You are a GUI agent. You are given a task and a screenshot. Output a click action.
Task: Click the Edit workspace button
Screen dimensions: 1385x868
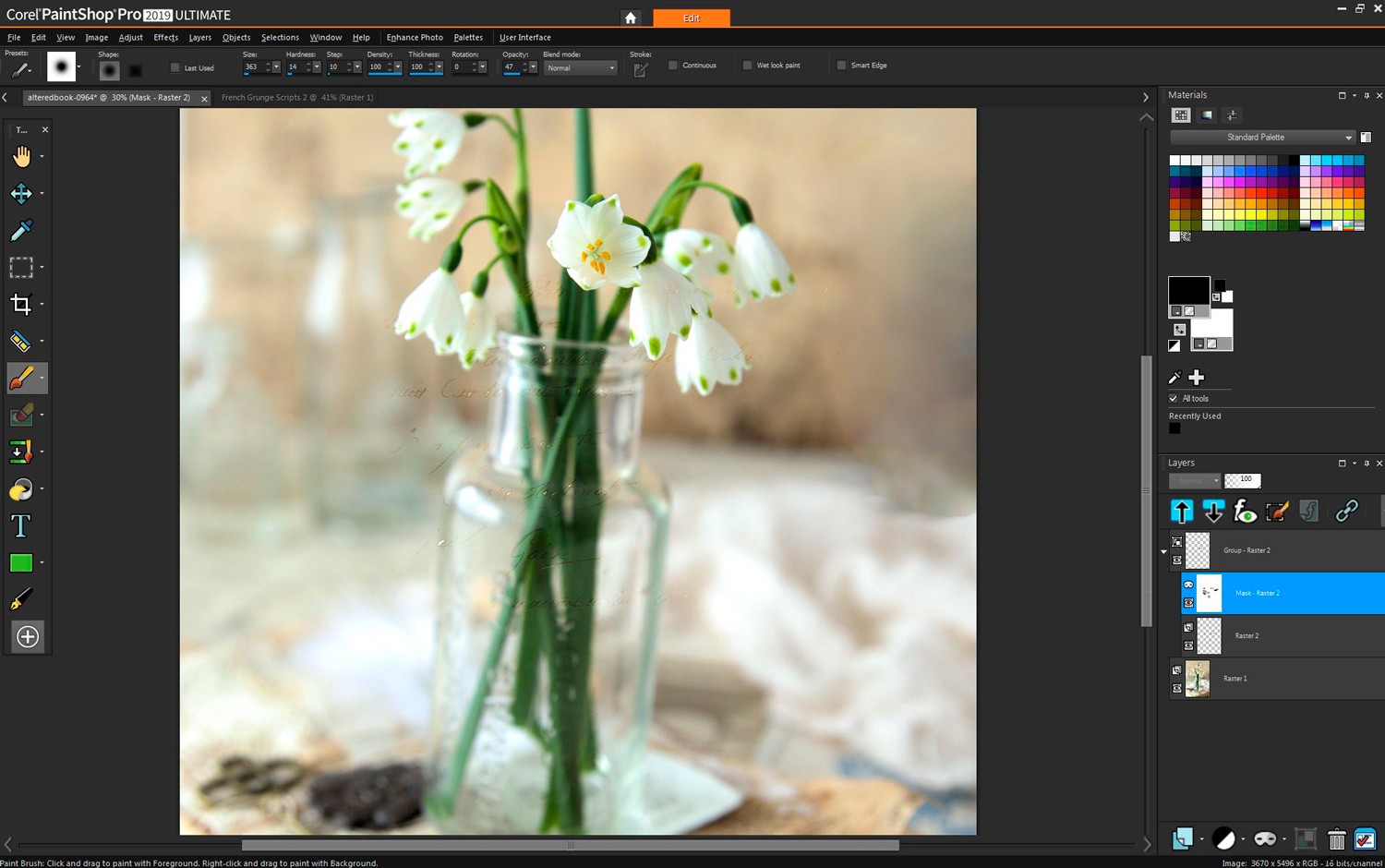coord(692,18)
